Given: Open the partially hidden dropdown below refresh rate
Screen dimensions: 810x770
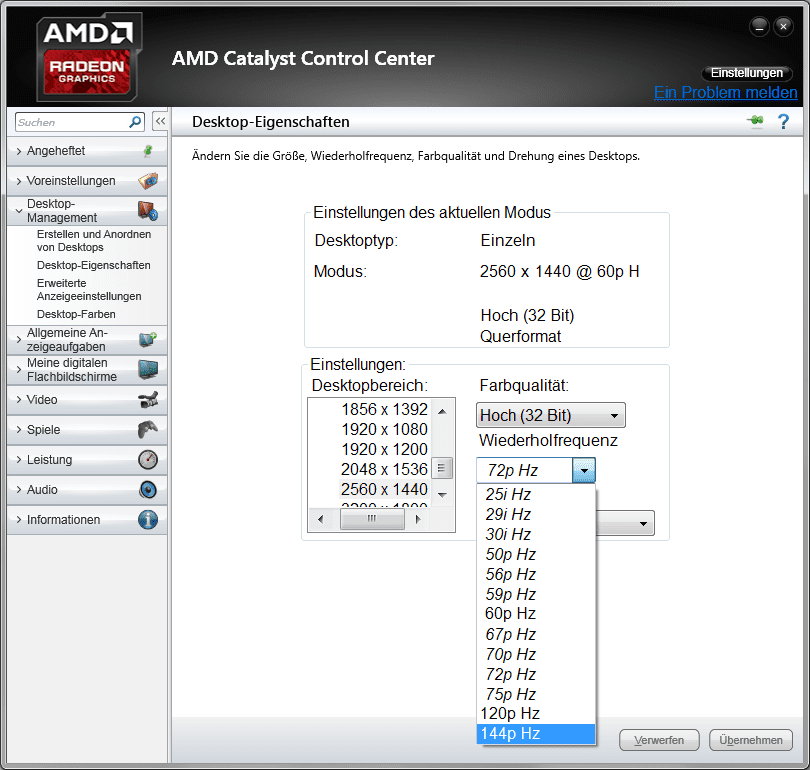Looking at the screenshot, I should [x=625, y=523].
